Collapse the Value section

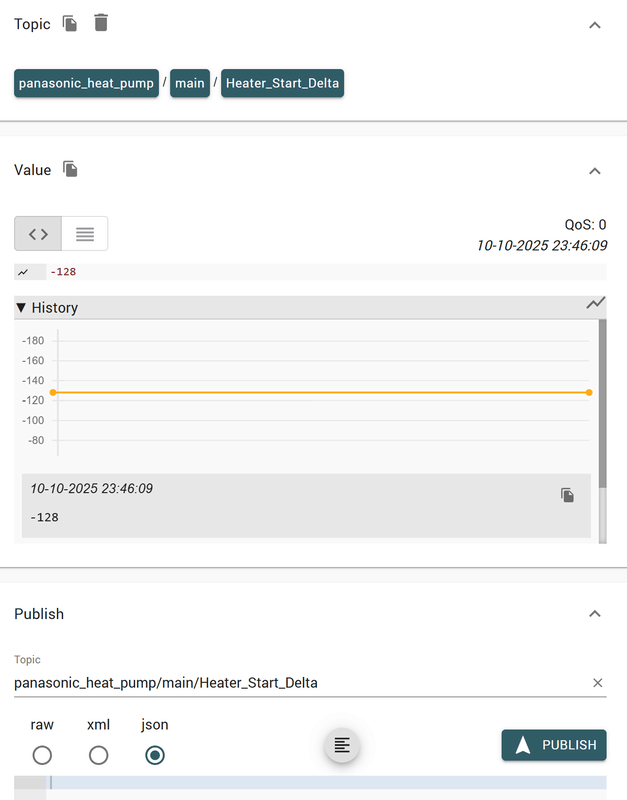point(595,171)
